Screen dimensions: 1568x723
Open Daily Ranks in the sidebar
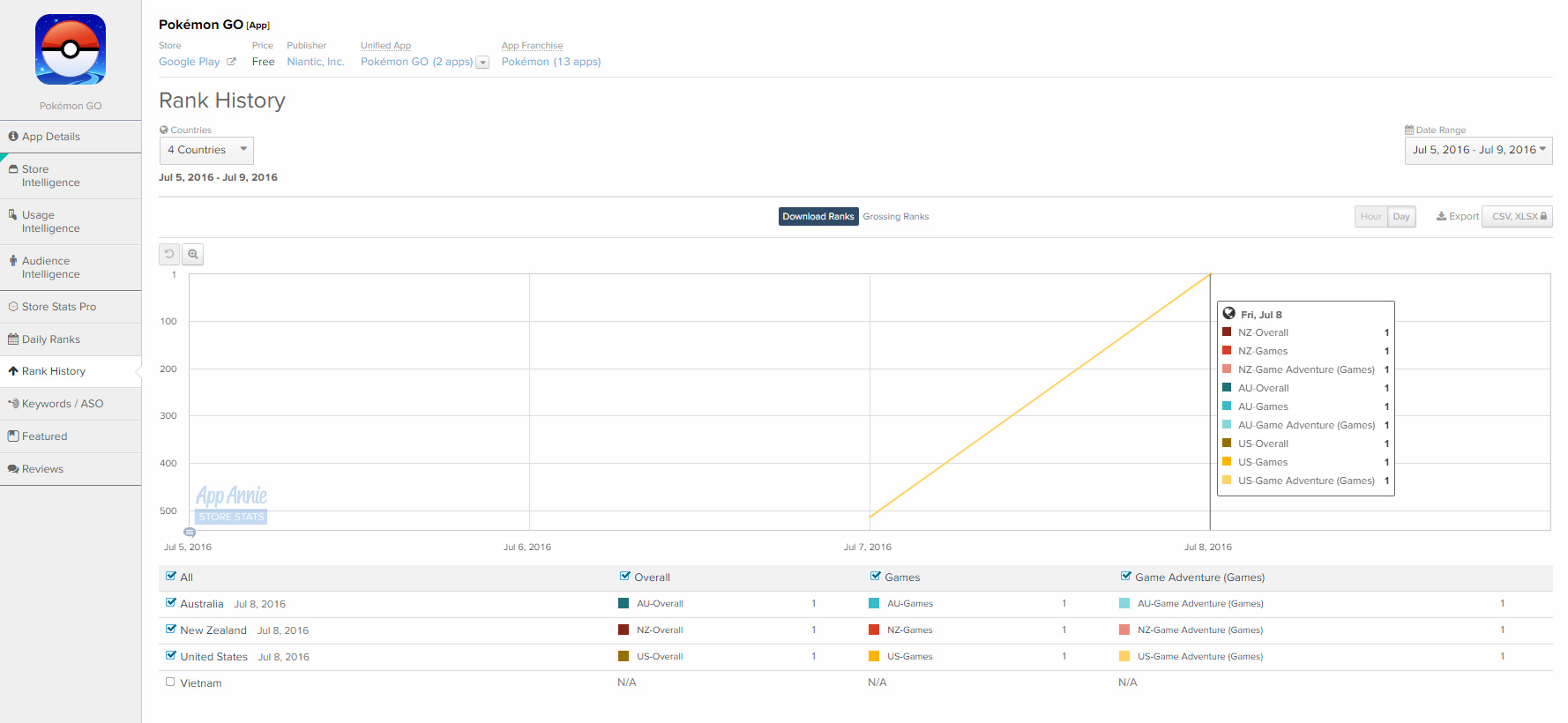click(71, 339)
